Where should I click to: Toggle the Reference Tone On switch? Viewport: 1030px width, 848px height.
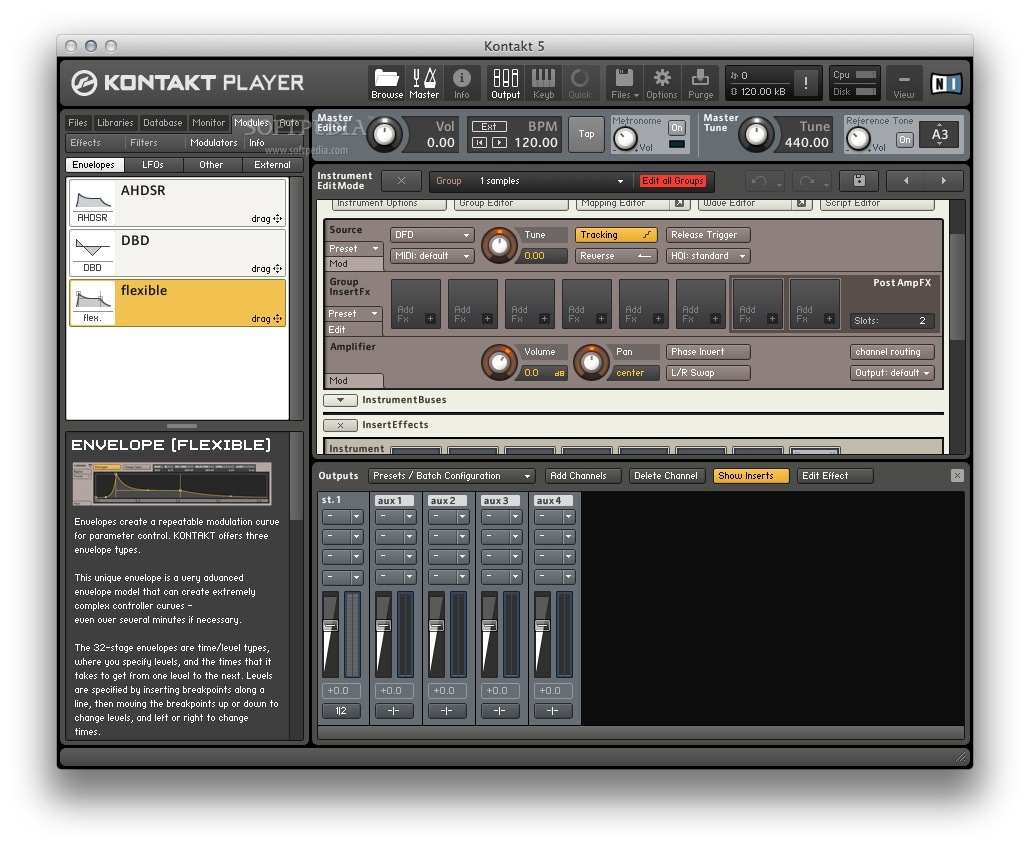pyautogui.click(x=905, y=141)
